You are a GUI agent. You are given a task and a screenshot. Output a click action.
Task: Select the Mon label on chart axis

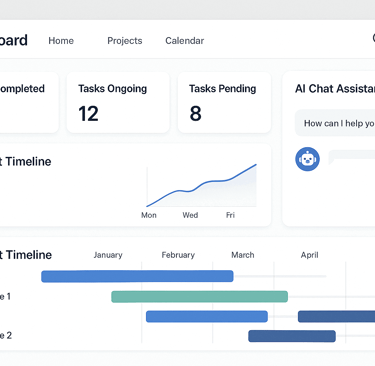pos(149,215)
